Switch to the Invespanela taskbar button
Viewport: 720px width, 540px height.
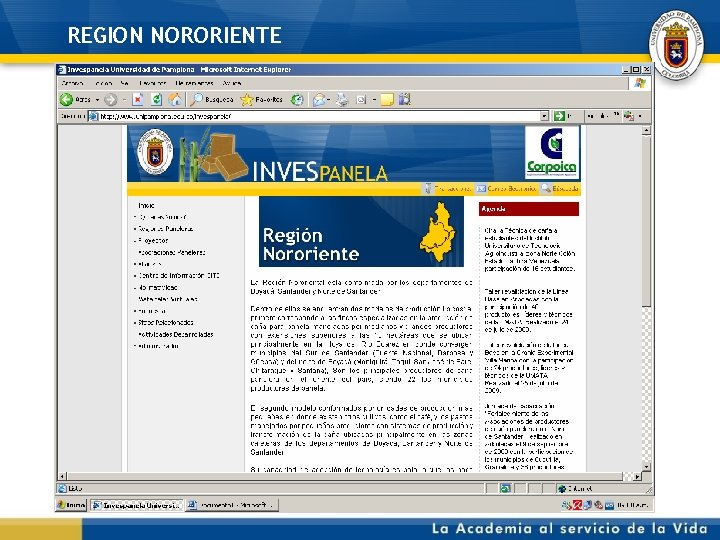tap(136, 505)
